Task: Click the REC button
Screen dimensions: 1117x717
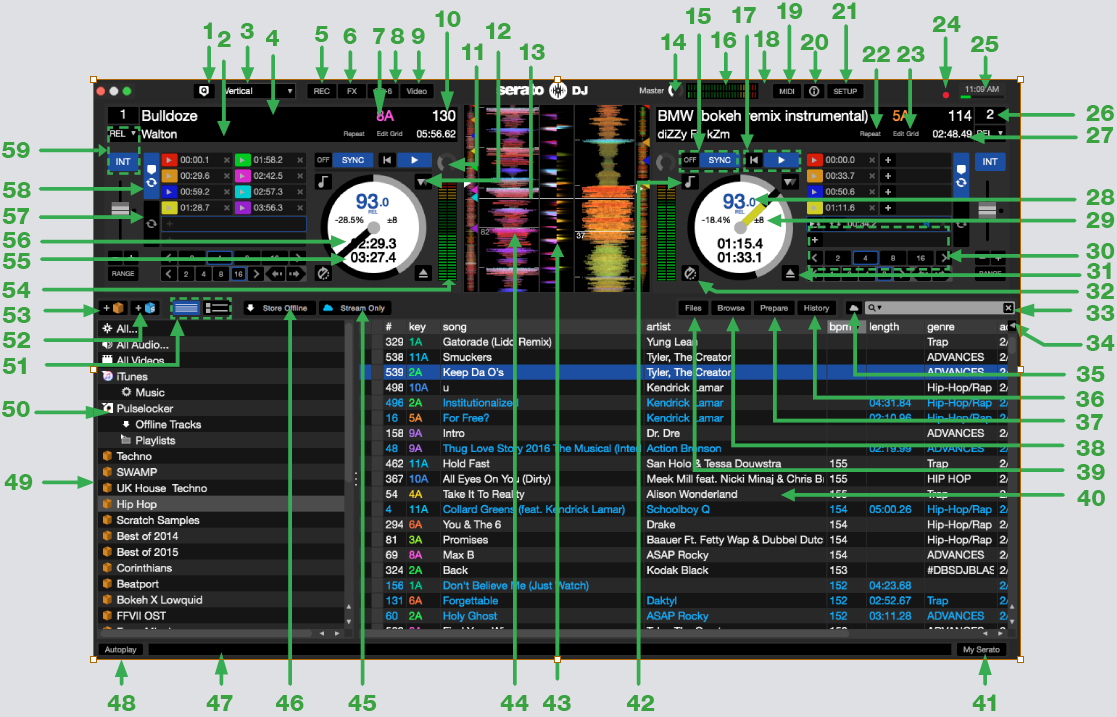Action: click(321, 91)
